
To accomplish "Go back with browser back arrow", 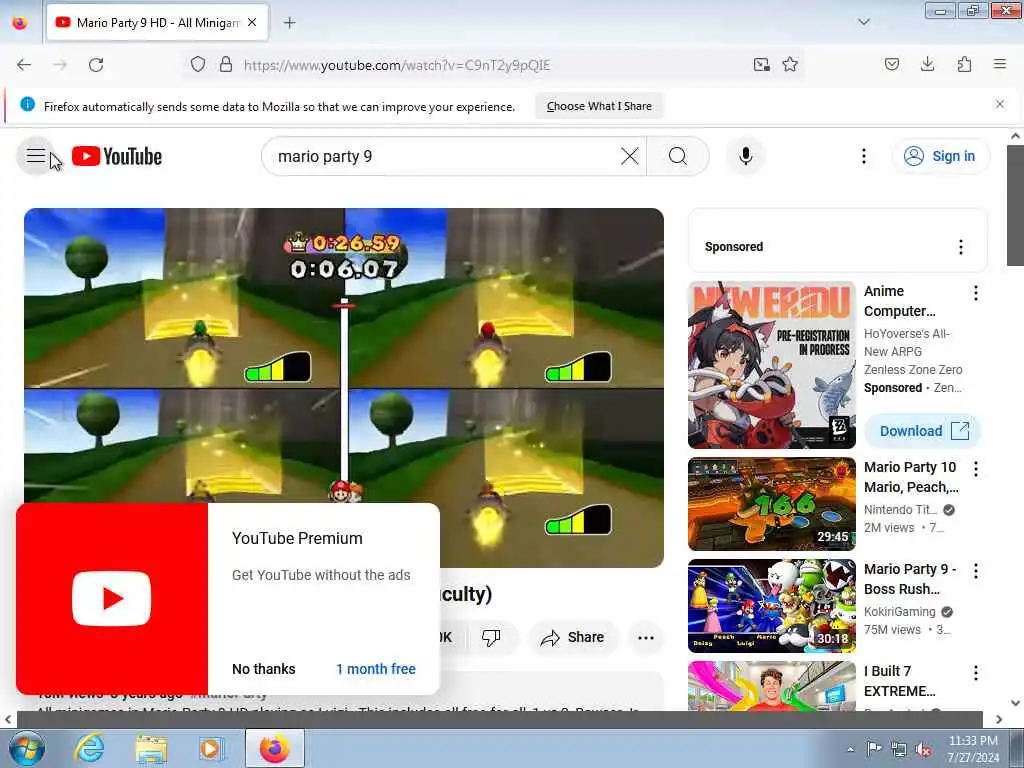I will coord(24,65).
